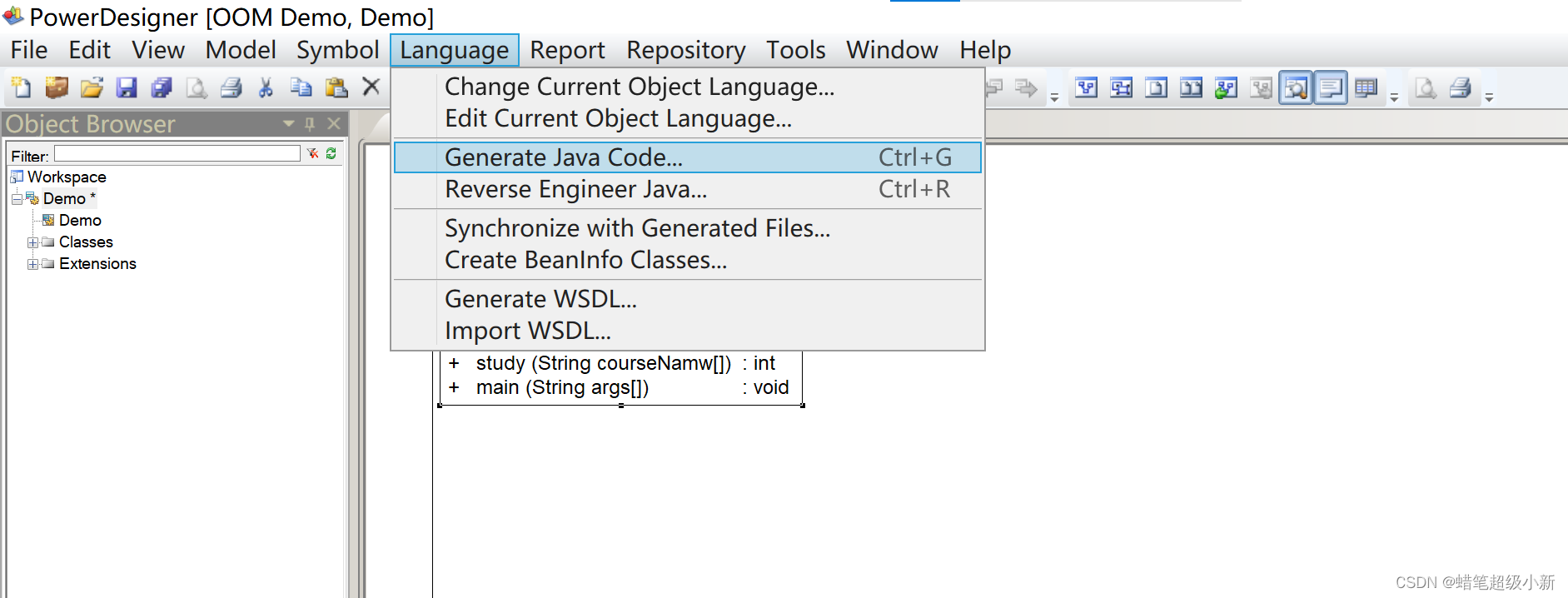This screenshot has height=598, width=1568.
Task: Open the View menu
Action: coord(158,50)
